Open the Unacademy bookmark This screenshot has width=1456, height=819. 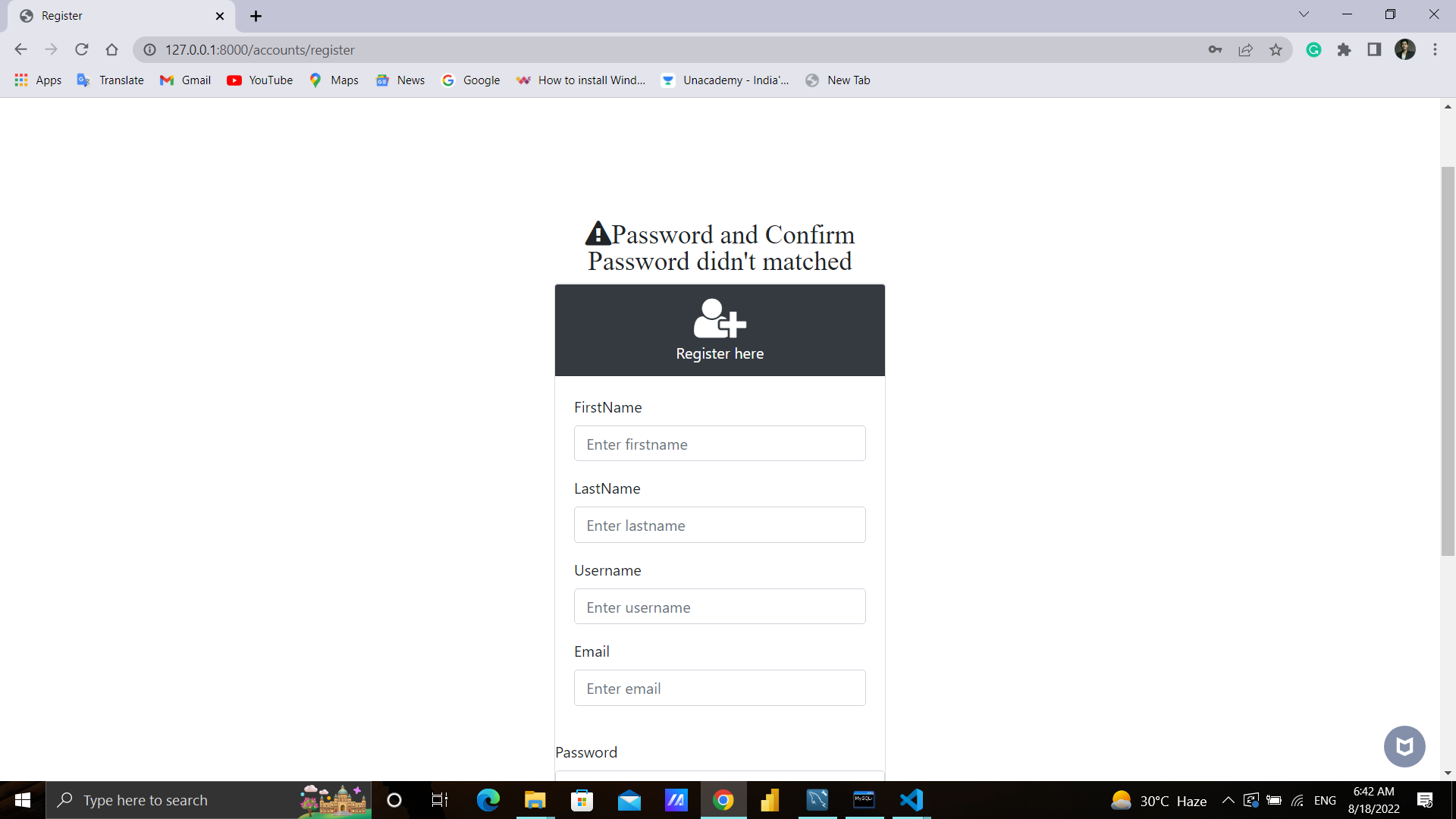(x=725, y=80)
